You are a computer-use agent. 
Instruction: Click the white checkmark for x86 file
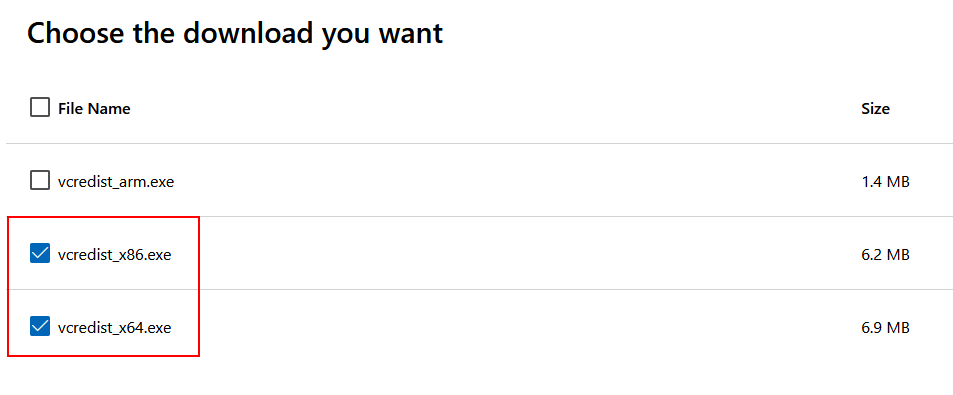pos(40,253)
